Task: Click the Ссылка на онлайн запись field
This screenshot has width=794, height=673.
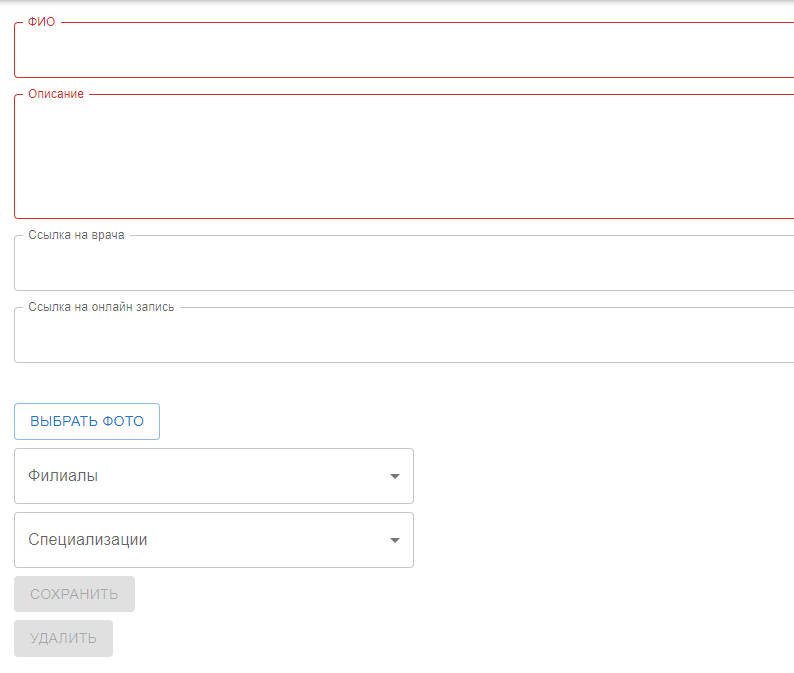Action: [x=404, y=335]
